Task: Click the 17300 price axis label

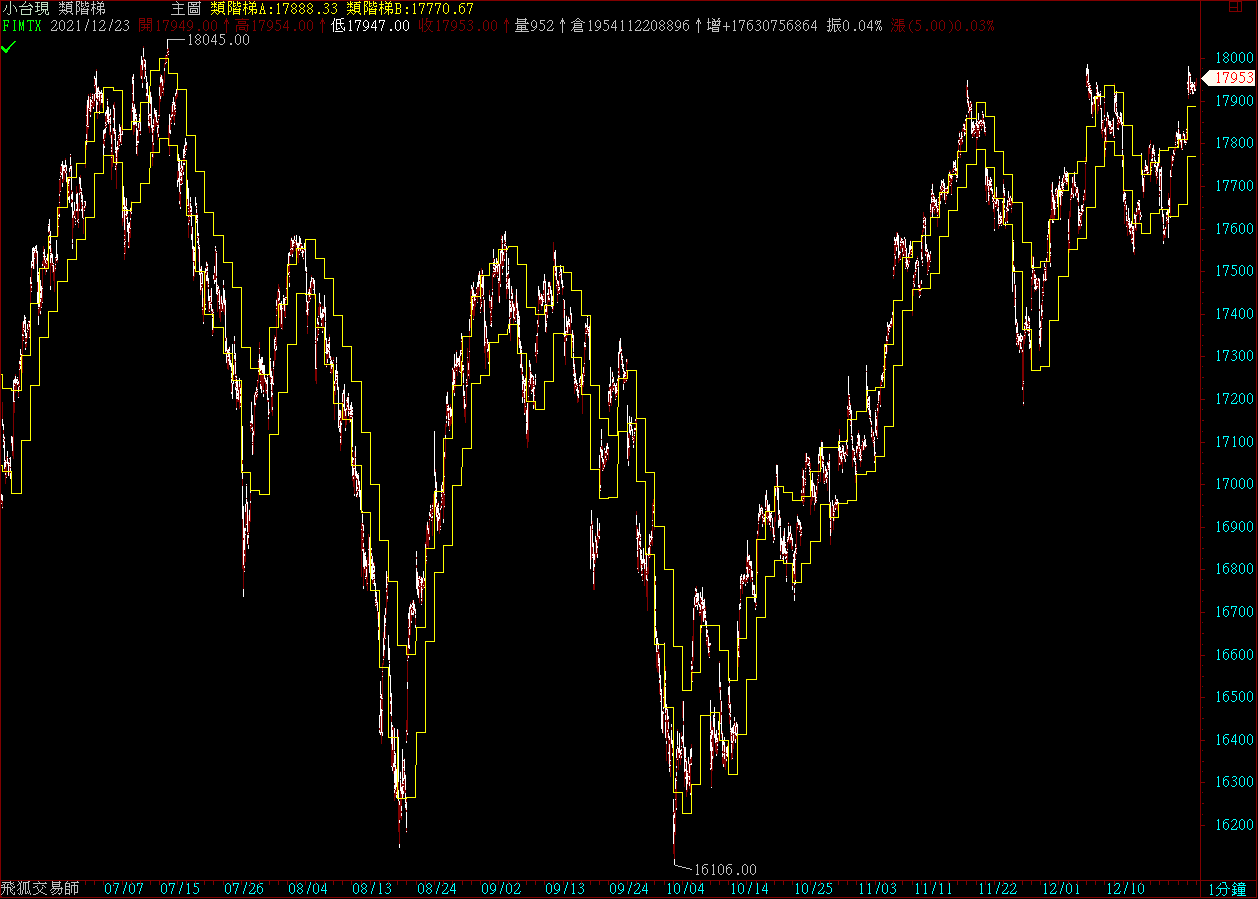Action: (x=1234, y=356)
